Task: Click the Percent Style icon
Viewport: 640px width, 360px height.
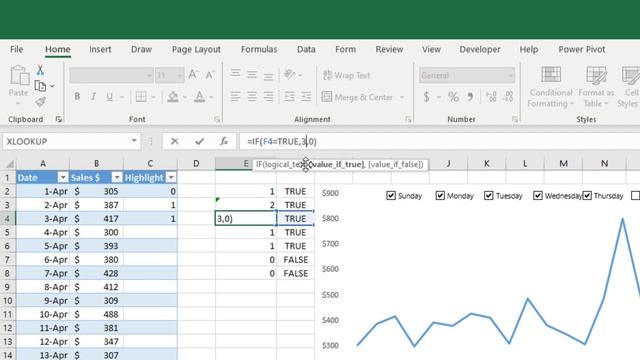Action: click(453, 97)
